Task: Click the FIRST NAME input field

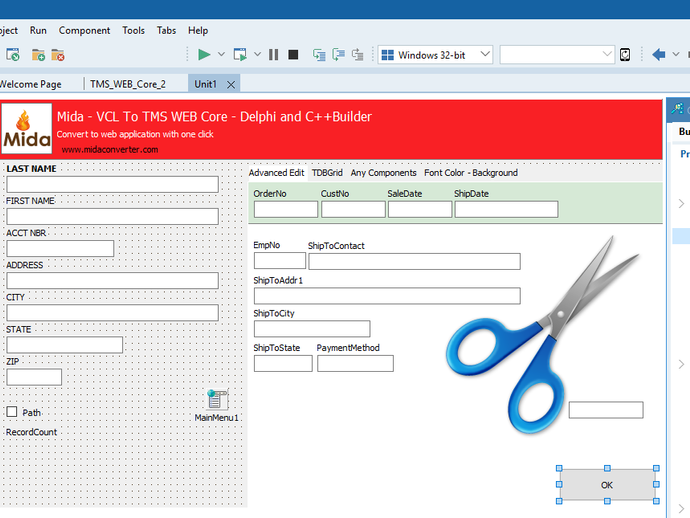Action: tap(113, 217)
